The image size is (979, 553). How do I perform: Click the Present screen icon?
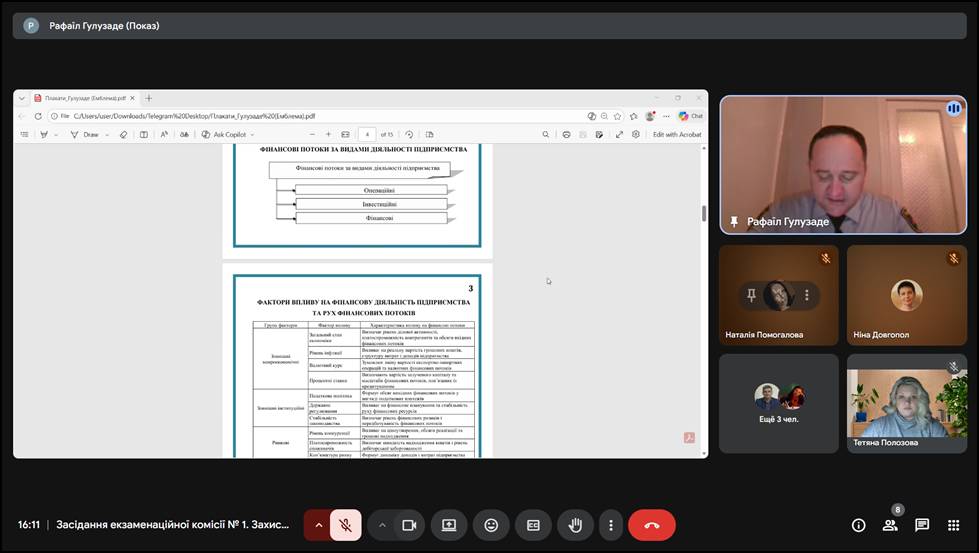pyautogui.click(x=449, y=525)
